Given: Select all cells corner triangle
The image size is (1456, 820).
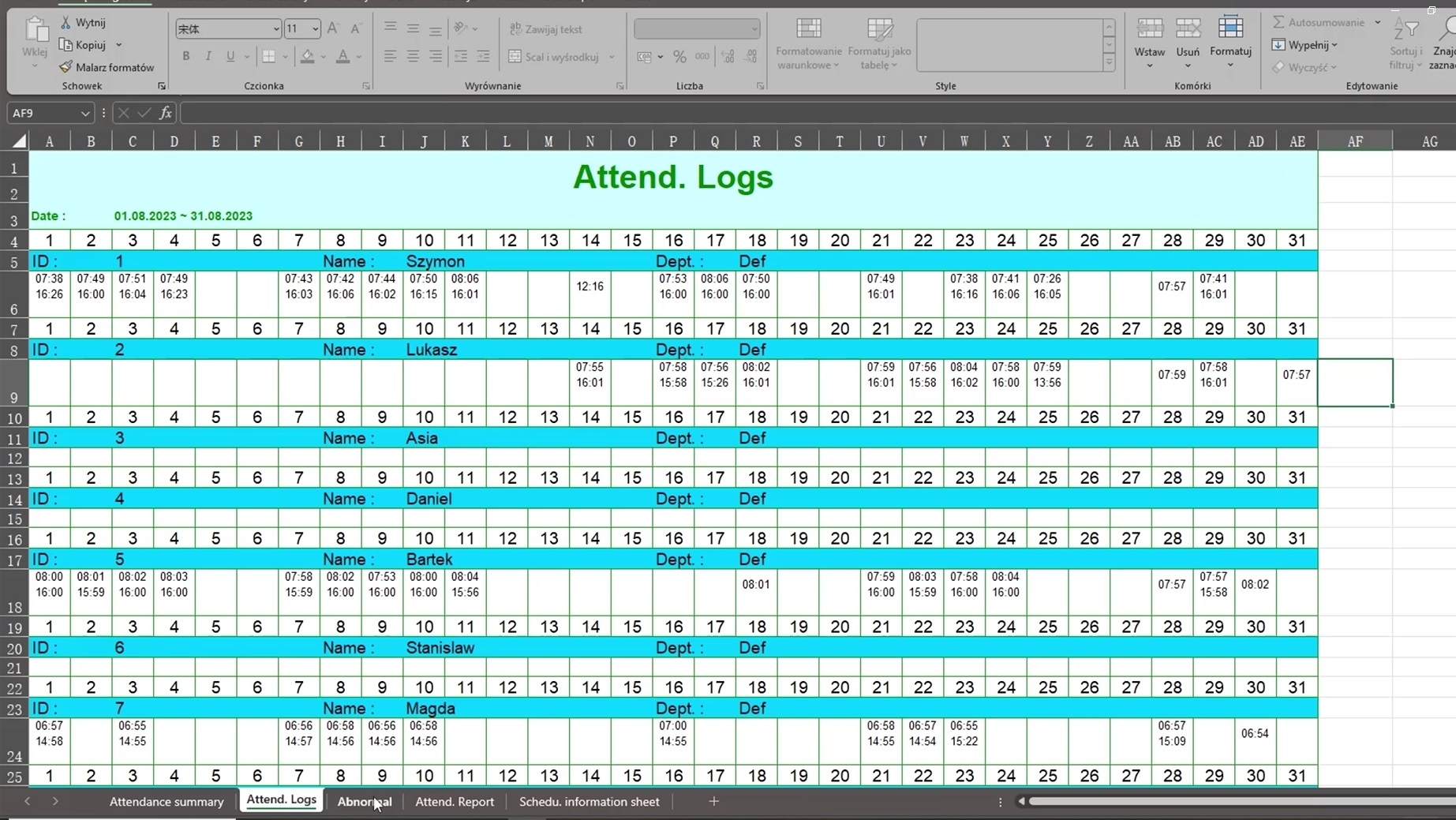Looking at the screenshot, I should [18, 141].
